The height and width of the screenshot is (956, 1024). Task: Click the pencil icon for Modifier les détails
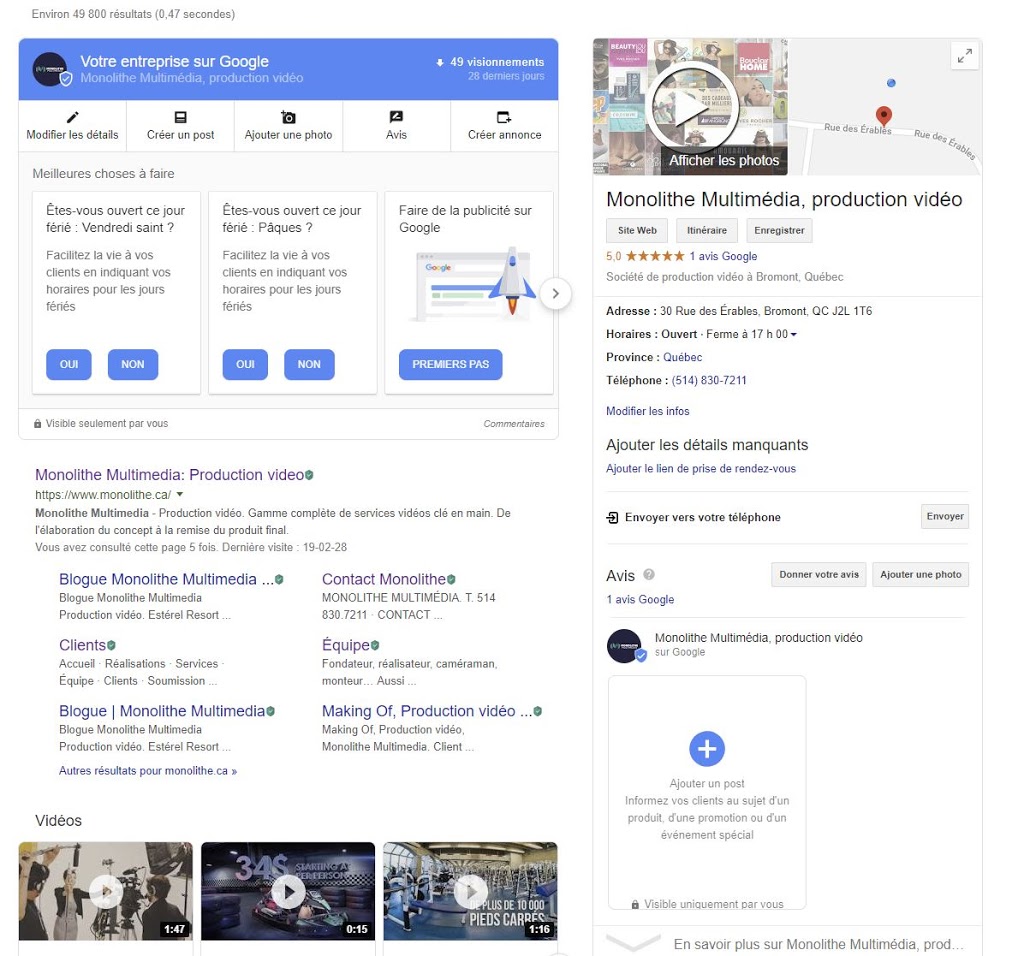72,117
